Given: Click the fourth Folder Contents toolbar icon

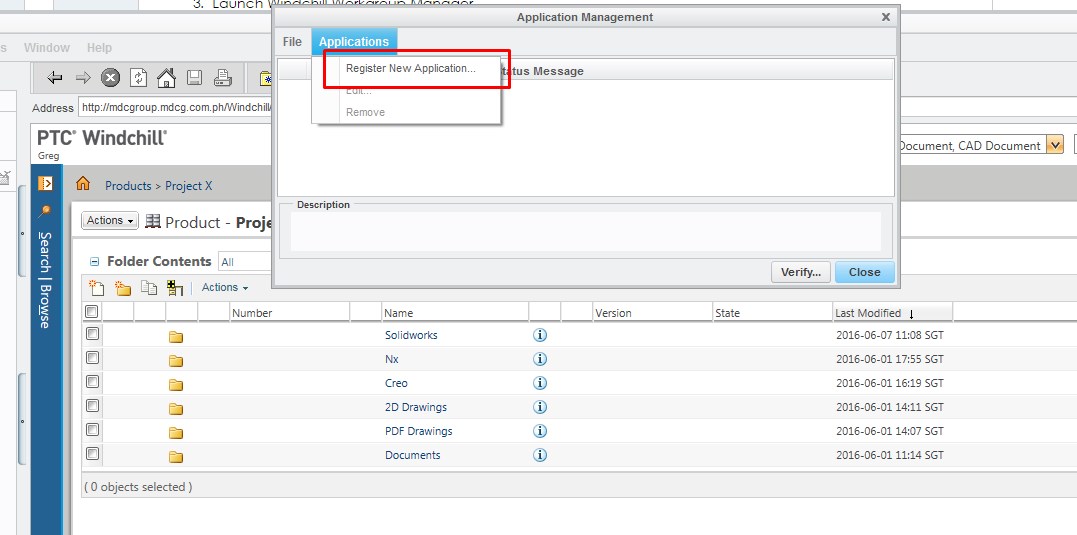Looking at the screenshot, I should pyautogui.click(x=175, y=288).
